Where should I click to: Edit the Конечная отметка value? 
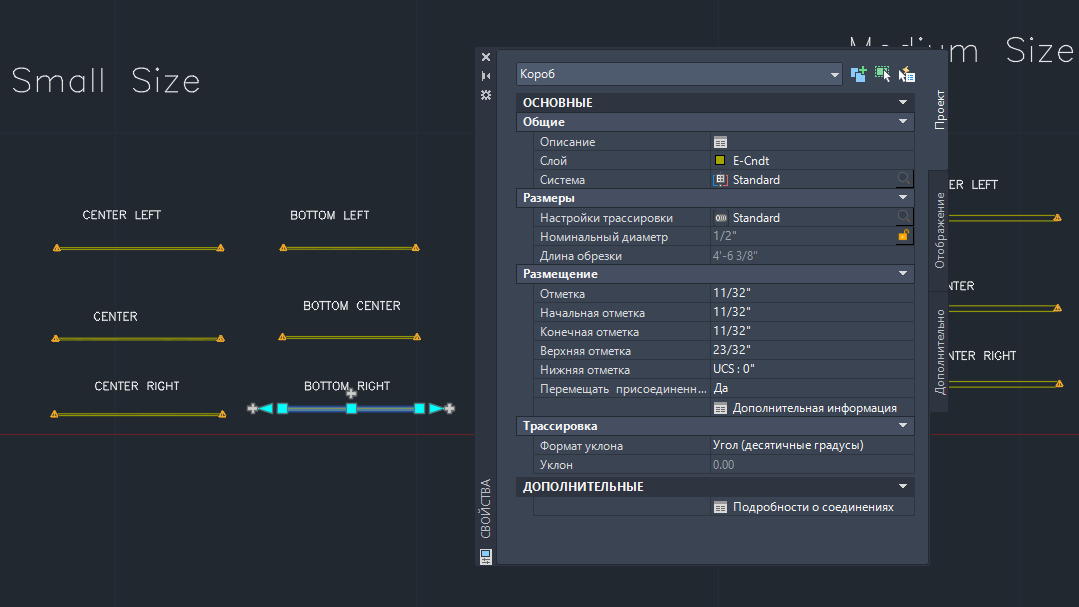812,332
